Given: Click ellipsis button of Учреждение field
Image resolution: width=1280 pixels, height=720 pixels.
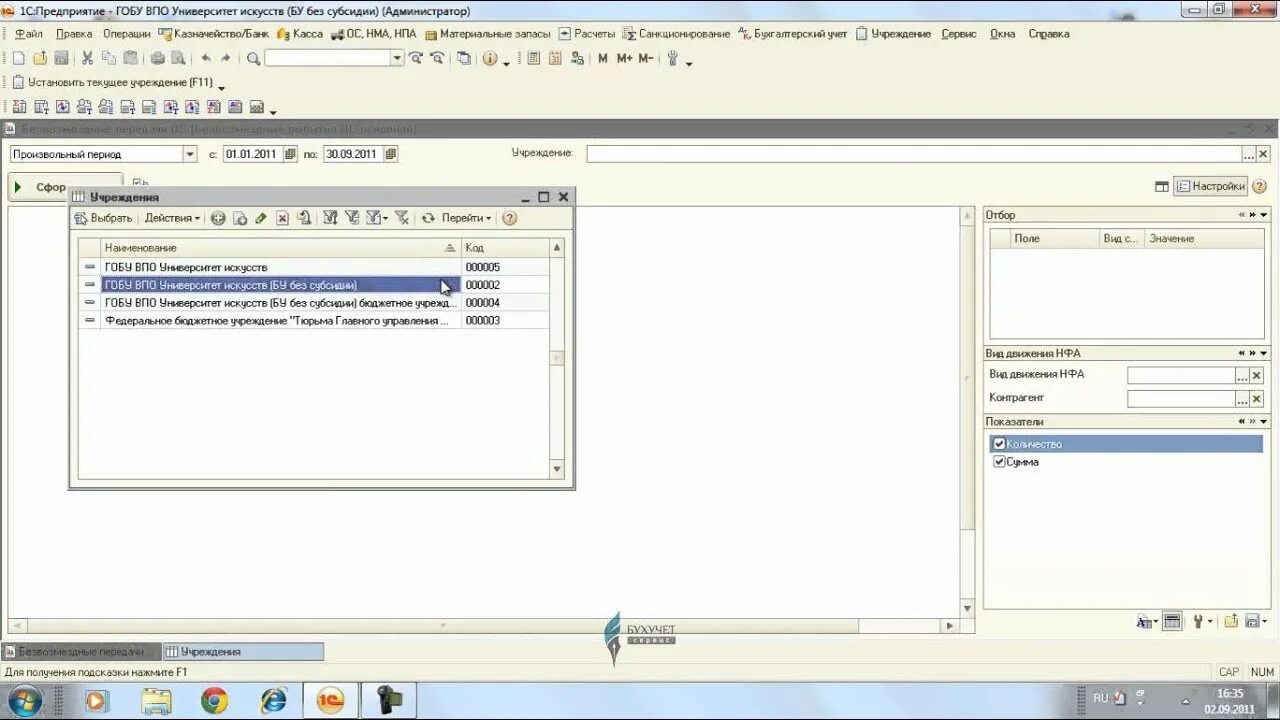Looking at the screenshot, I should (x=1248, y=154).
